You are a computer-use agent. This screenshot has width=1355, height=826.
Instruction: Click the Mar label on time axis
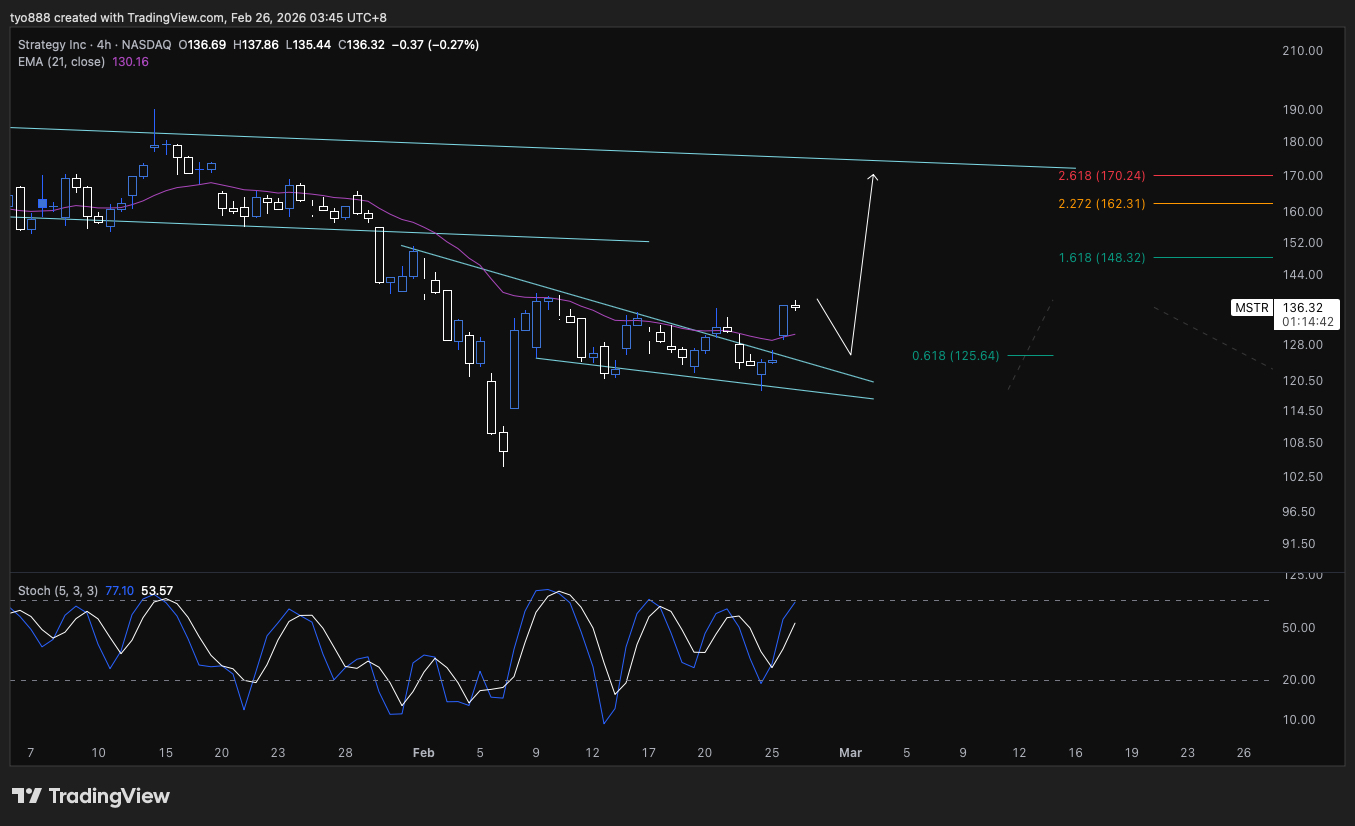850,752
